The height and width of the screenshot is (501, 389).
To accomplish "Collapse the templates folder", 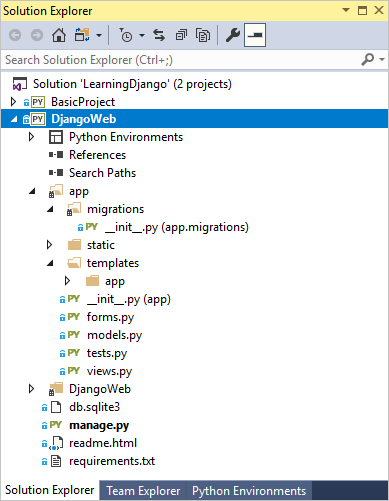I will point(50,263).
